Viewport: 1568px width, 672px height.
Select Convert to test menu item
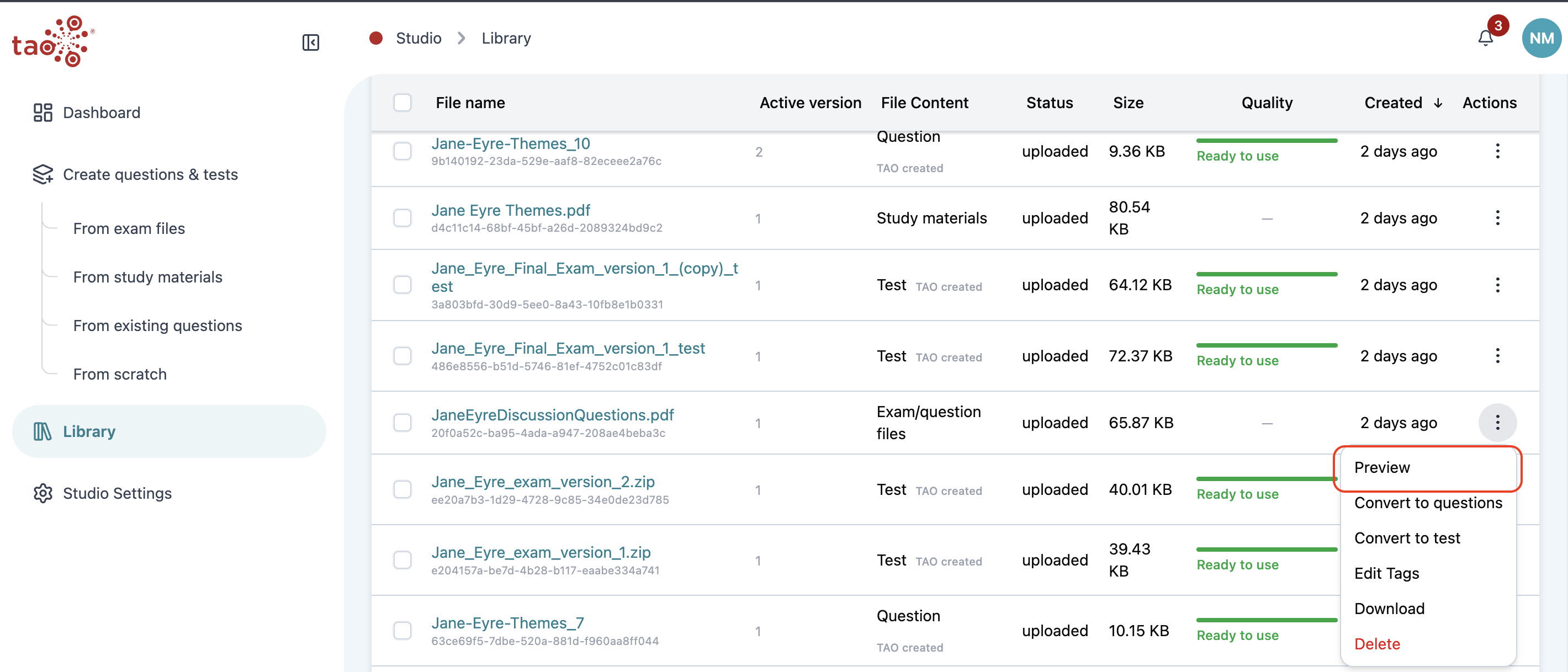click(1427, 538)
